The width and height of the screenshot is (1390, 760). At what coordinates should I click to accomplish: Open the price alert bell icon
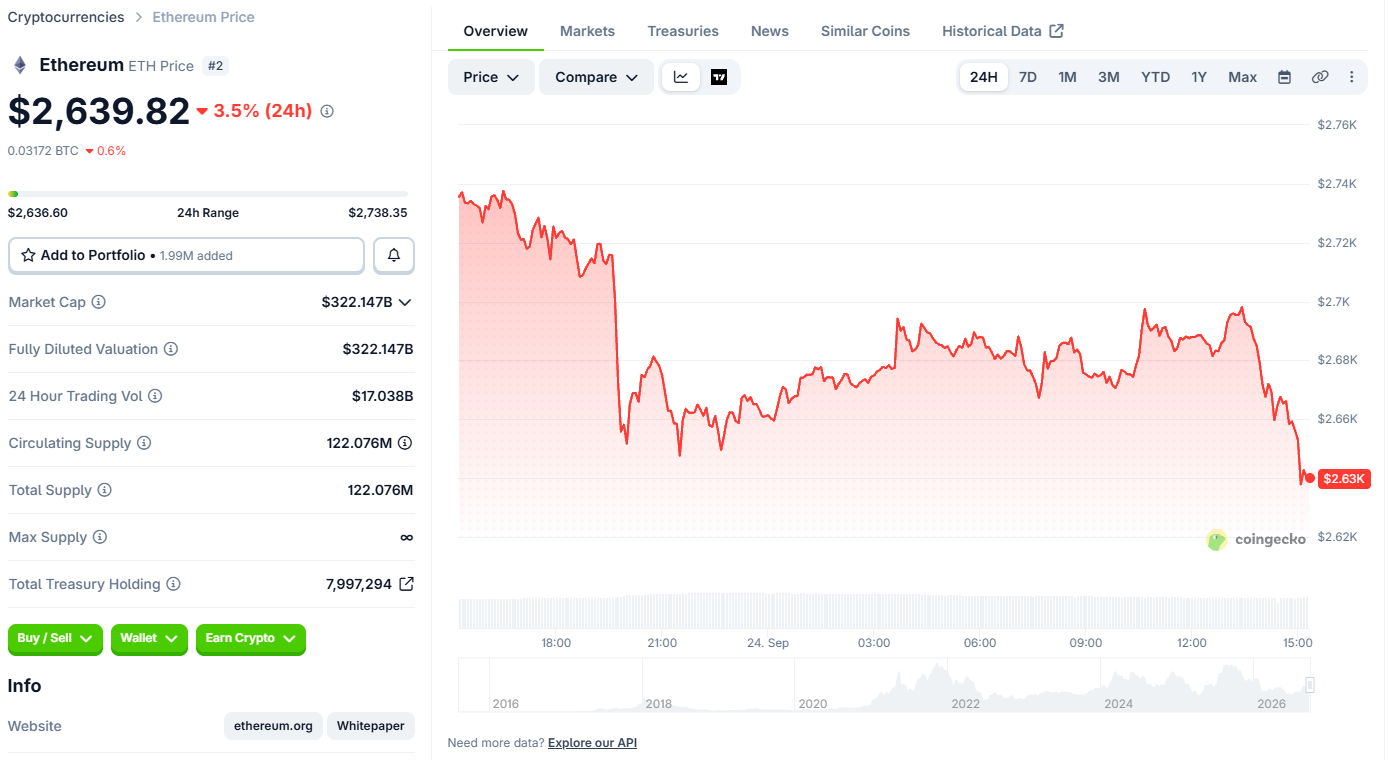pos(394,256)
